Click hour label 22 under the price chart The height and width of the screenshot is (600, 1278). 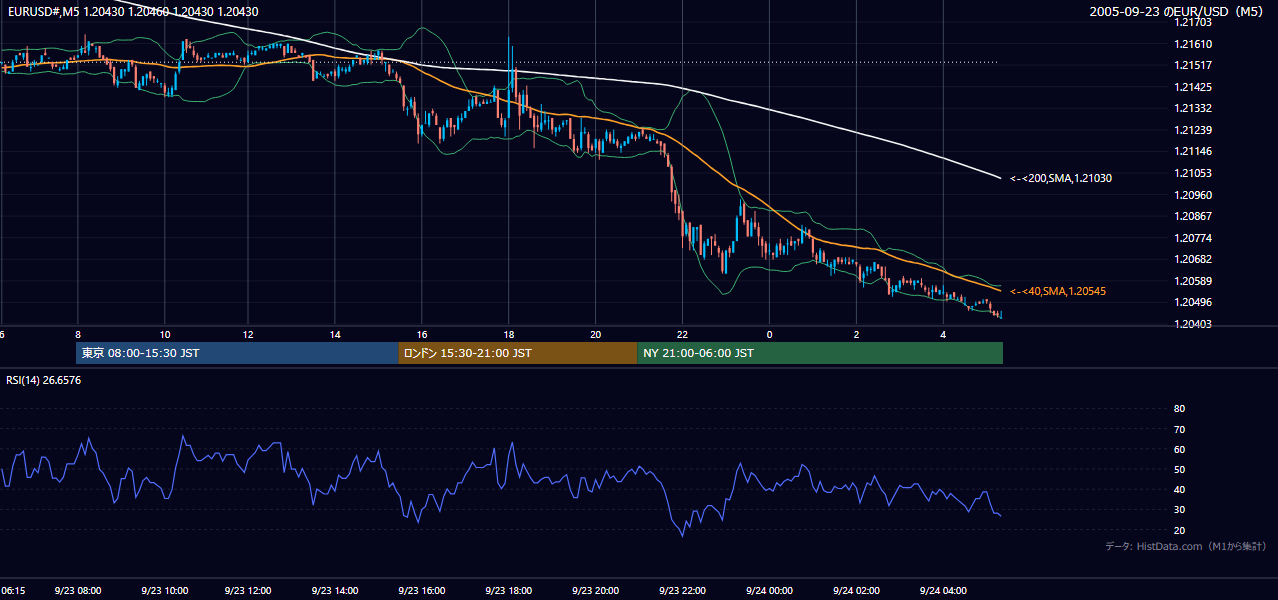click(x=682, y=334)
